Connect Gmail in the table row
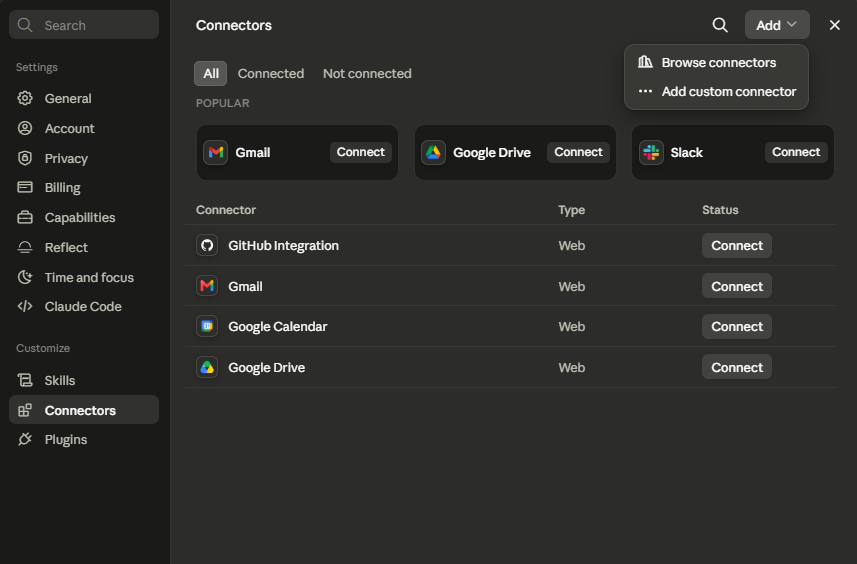Screen dimensions: 857x564 (x=737, y=286)
